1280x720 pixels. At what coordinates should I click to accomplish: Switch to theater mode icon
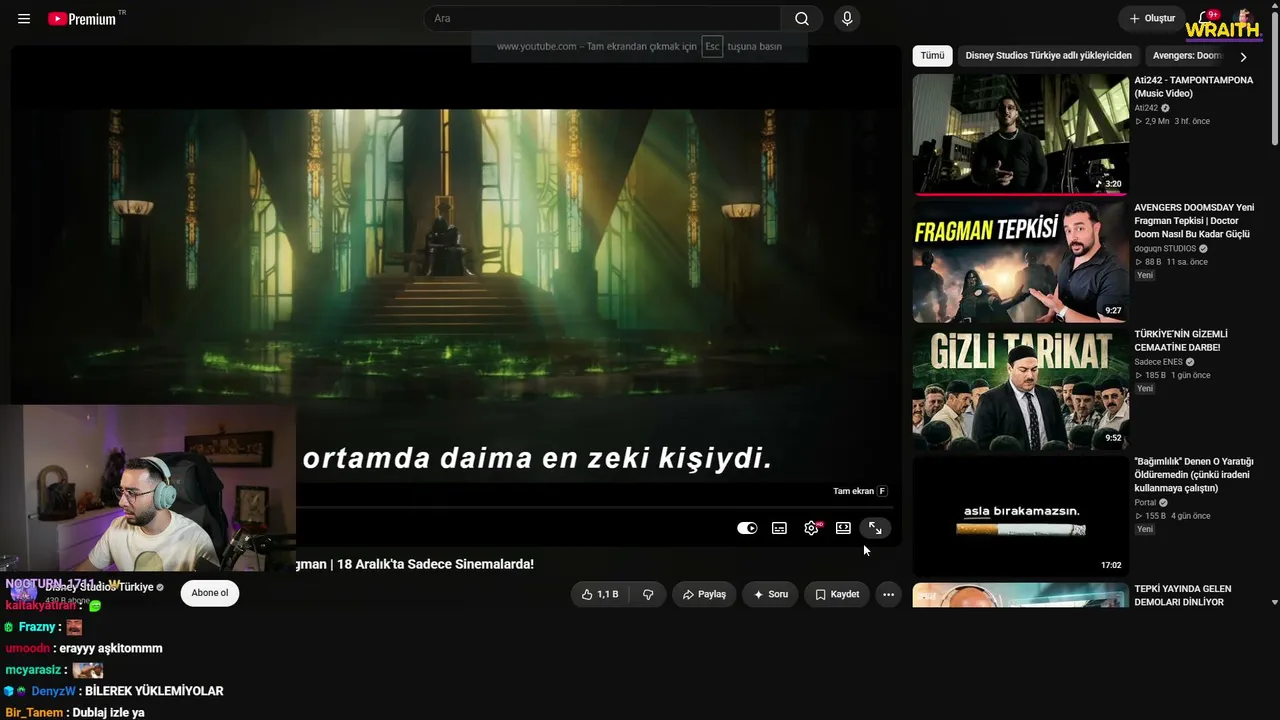[x=843, y=528]
